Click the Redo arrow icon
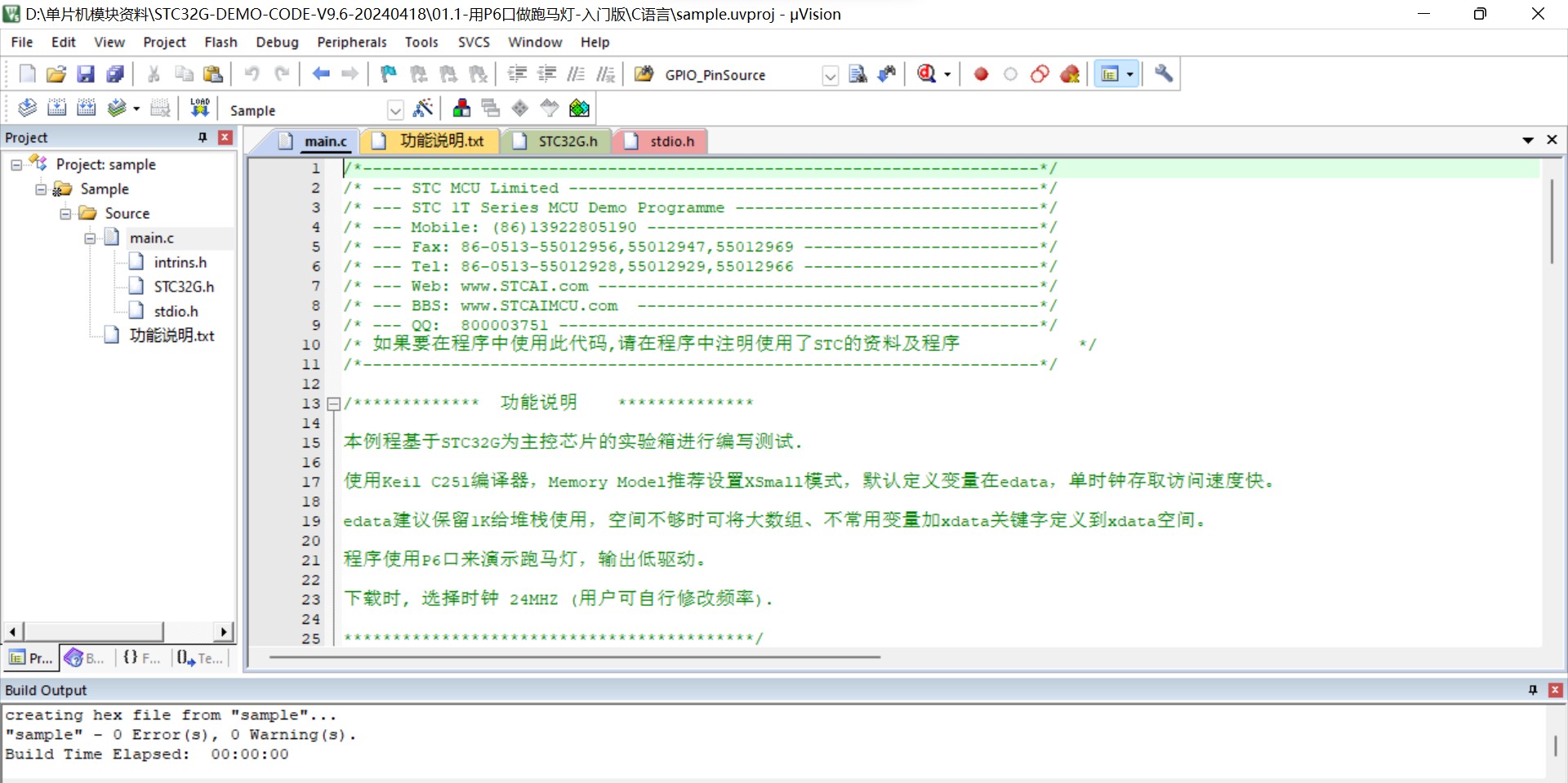1568x783 pixels. coord(282,74)
